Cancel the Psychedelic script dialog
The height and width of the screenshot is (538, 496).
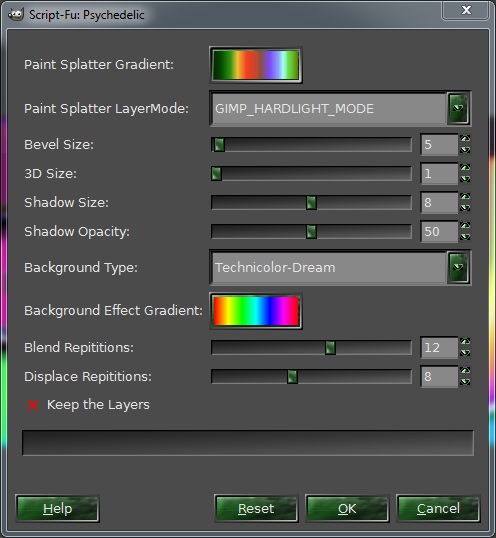pyautogui.click(x=438, y=508)
